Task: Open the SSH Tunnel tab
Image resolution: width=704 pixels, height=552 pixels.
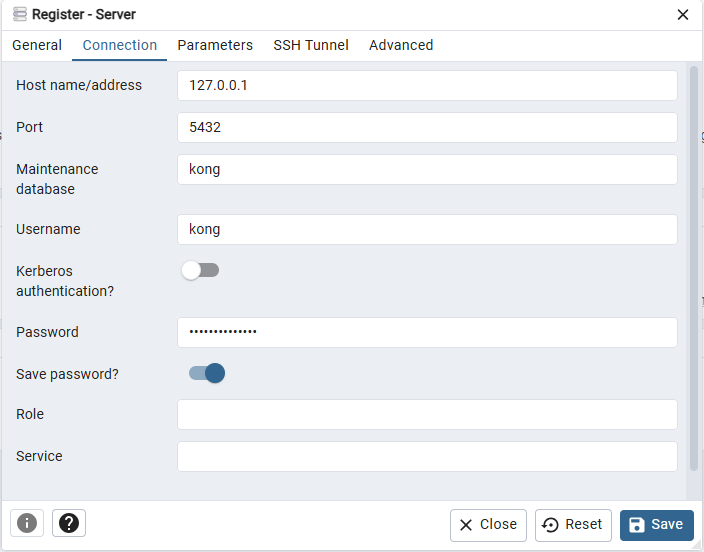Action: [x=311, y=45]
